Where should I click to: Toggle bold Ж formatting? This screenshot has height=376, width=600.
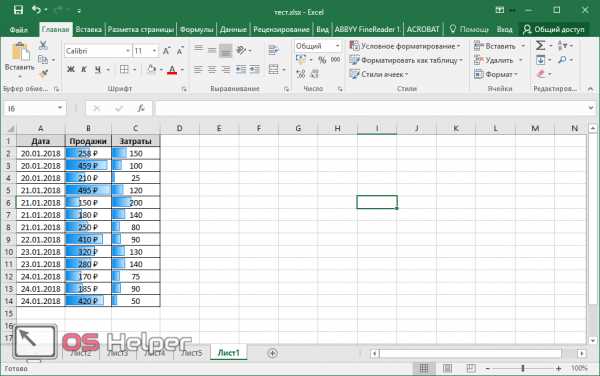click(x=71, y=70)
